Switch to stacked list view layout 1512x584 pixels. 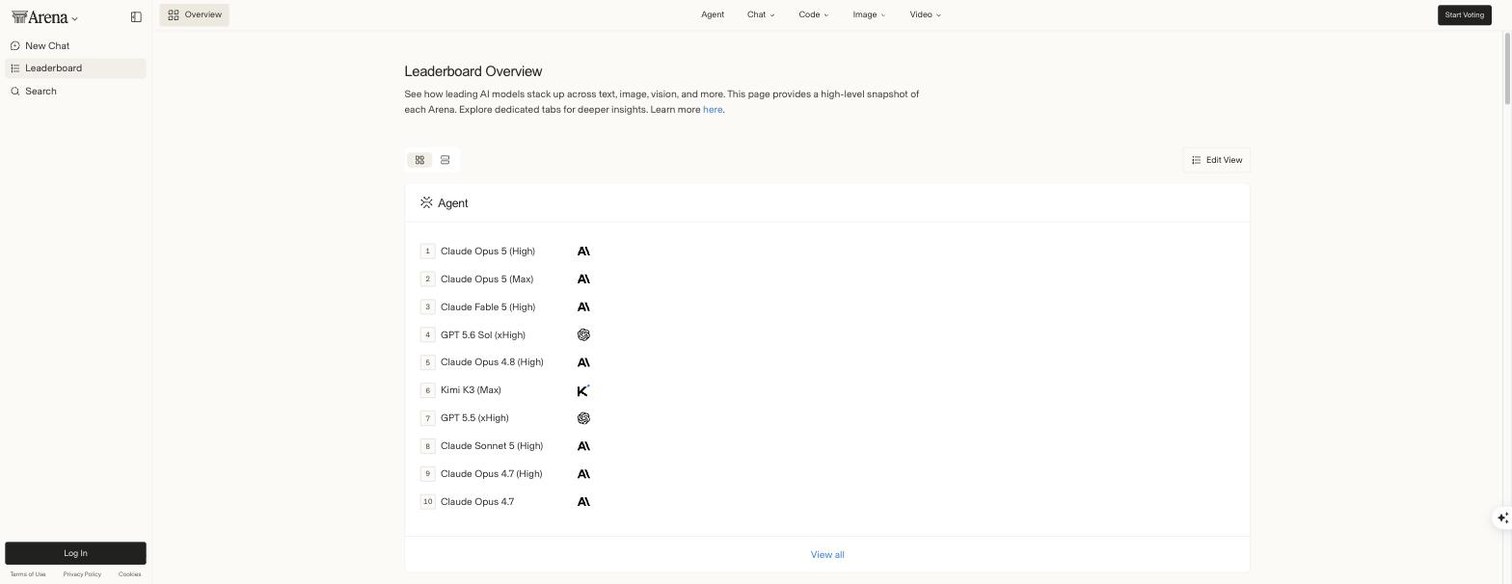pyautogui.click(x=445, y=160)
